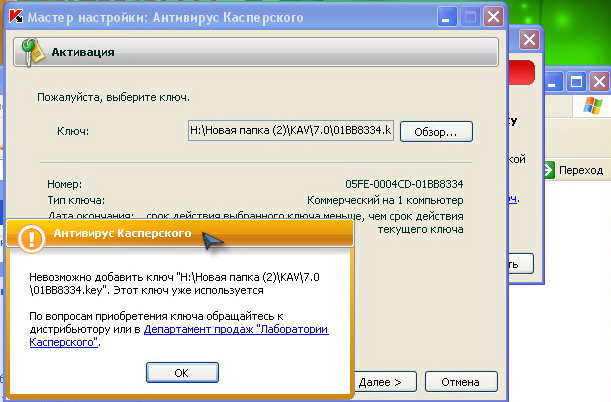Click the Активация section header

[250, 52]
